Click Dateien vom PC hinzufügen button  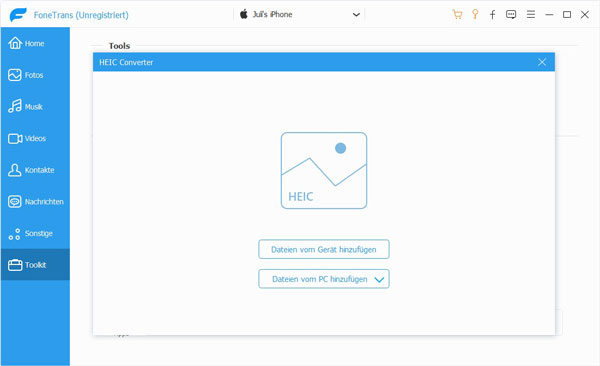pyautogui.click(x=324, y=279)
